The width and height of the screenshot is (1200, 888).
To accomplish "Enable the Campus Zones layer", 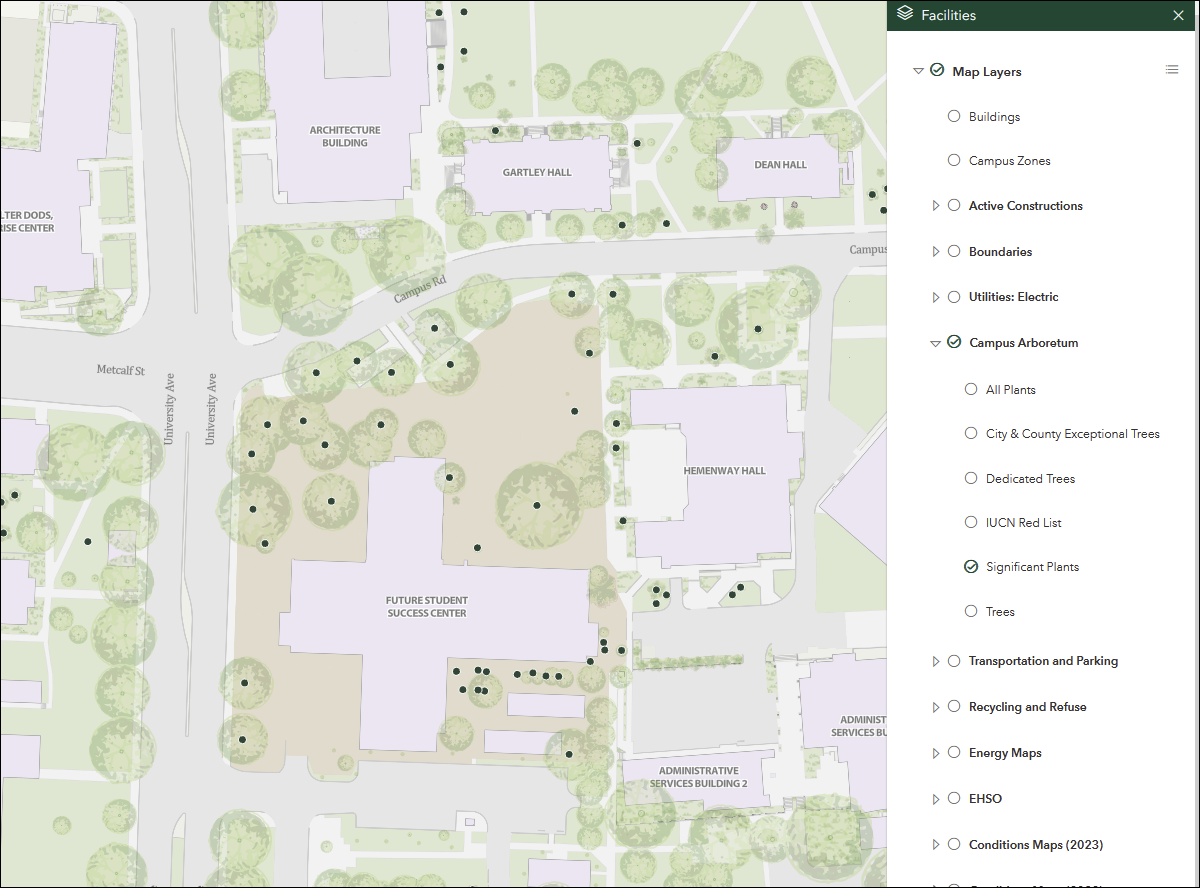I will click(x=953, y=160).
